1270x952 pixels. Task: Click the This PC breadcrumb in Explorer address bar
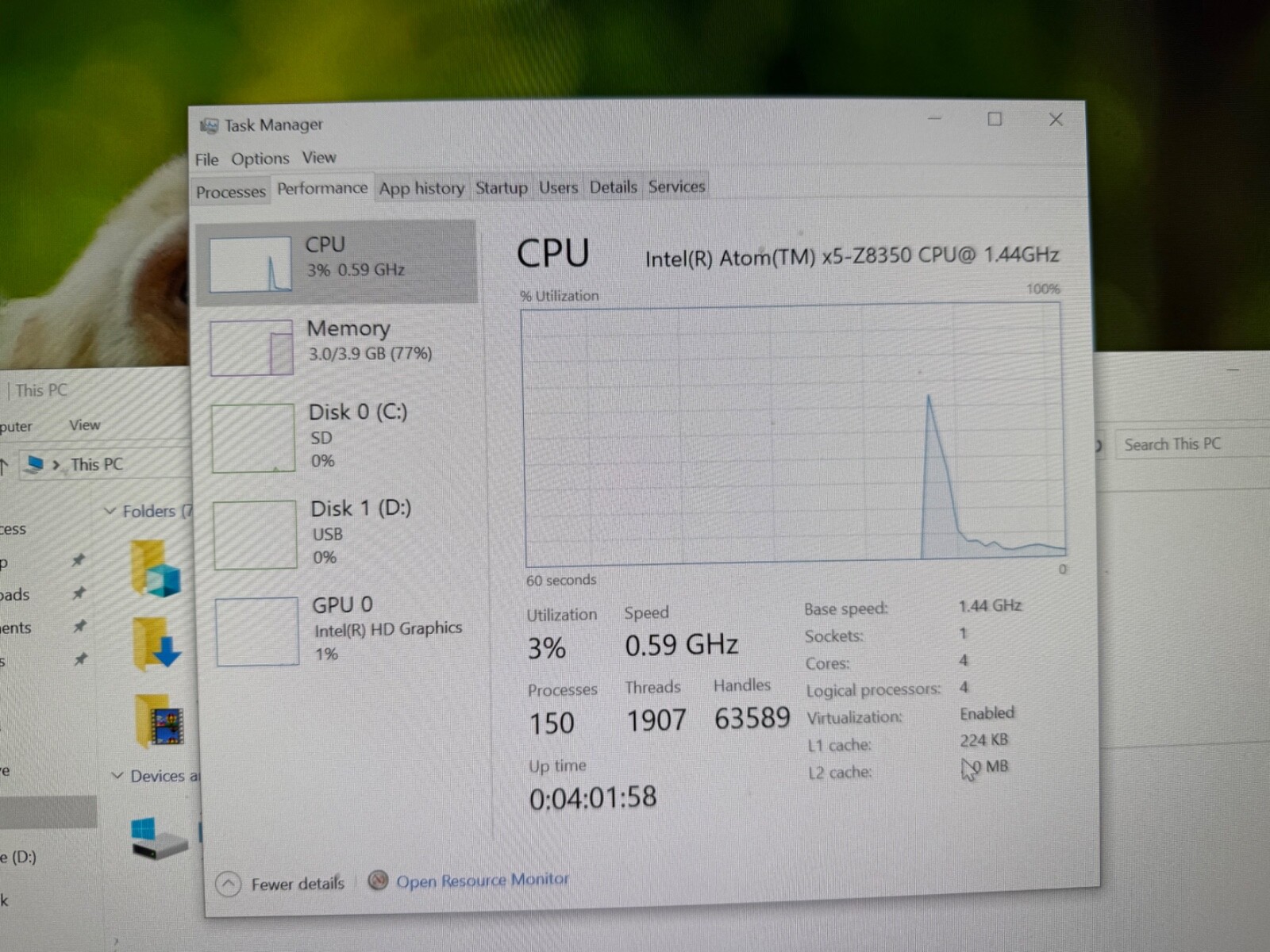click(x=97, y=464)
